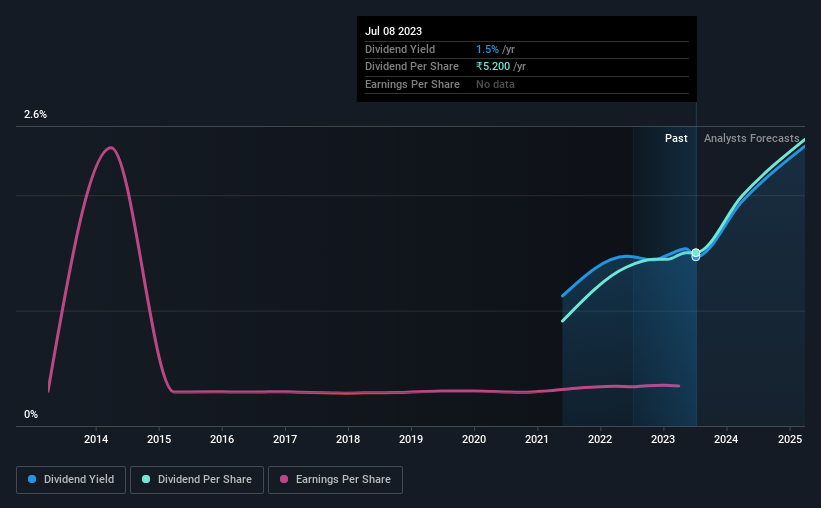Click the ₹5.200 dividend per share value
This screenshot has width=821, height=508.
pos(493,67)
